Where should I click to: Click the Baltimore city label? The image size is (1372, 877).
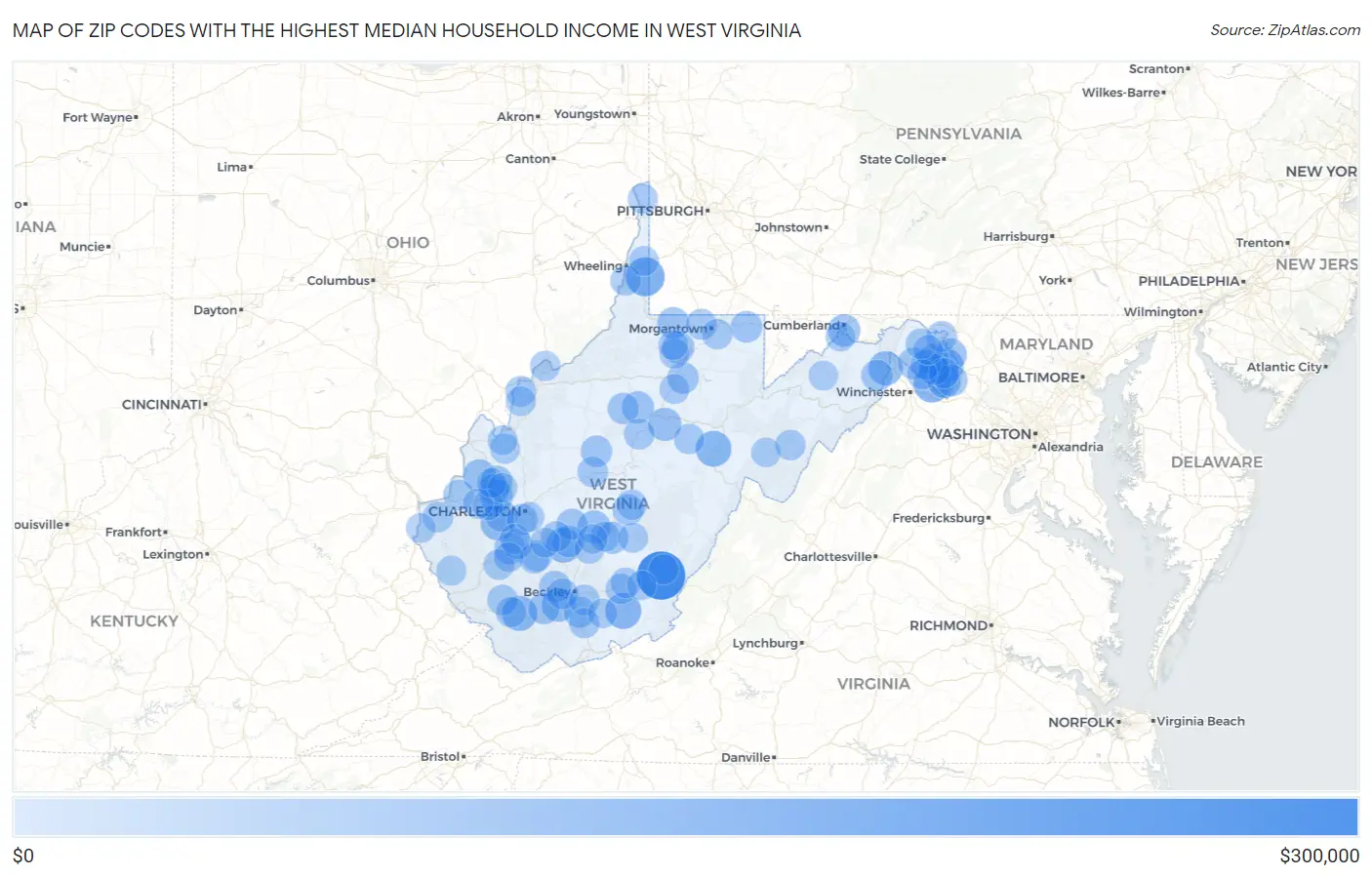coord(1038,378)
